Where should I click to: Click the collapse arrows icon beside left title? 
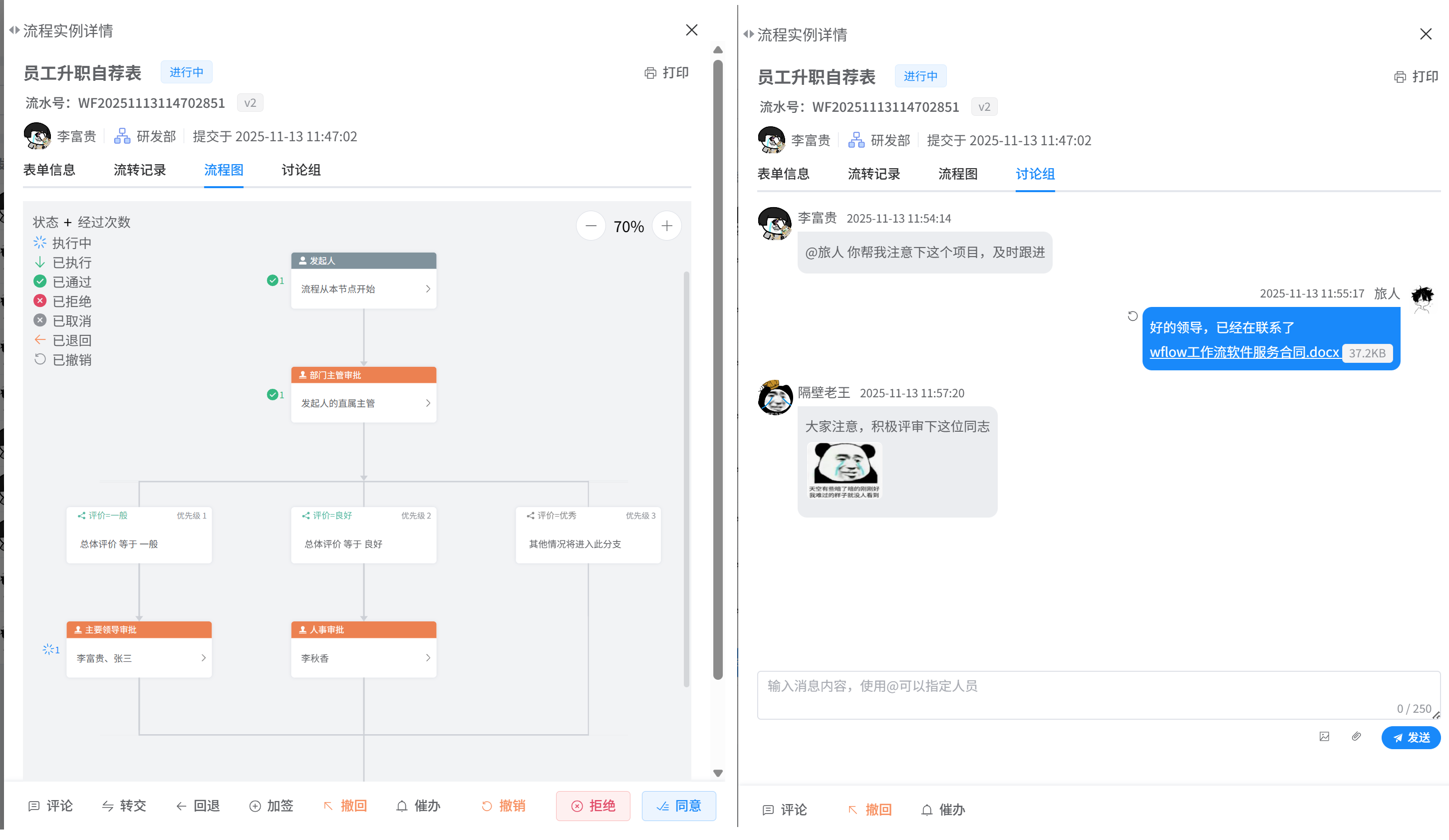point(14,30)
